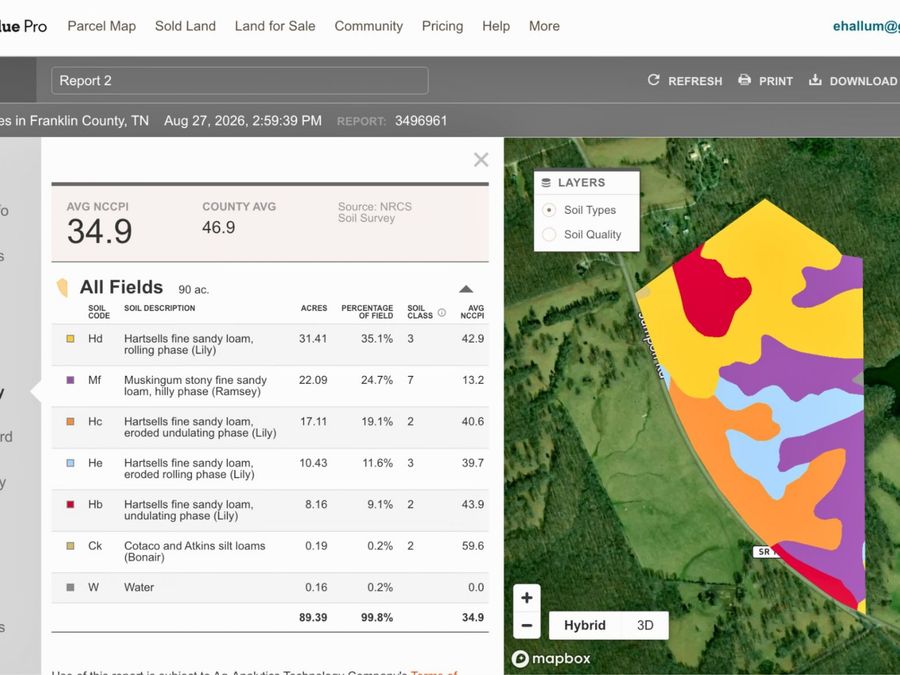The width and height of the screenshot is (900, 675).
Task: Click the Print printer icon
Action: (x=744, y=80)
